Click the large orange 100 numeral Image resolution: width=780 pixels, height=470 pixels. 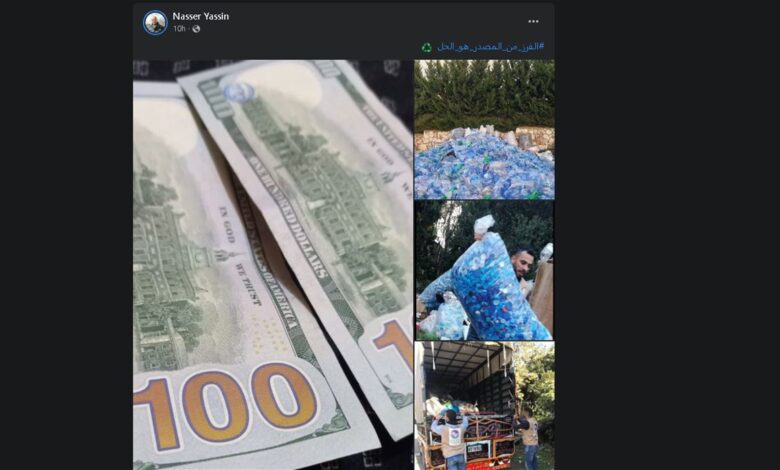(x=226, y=406)
